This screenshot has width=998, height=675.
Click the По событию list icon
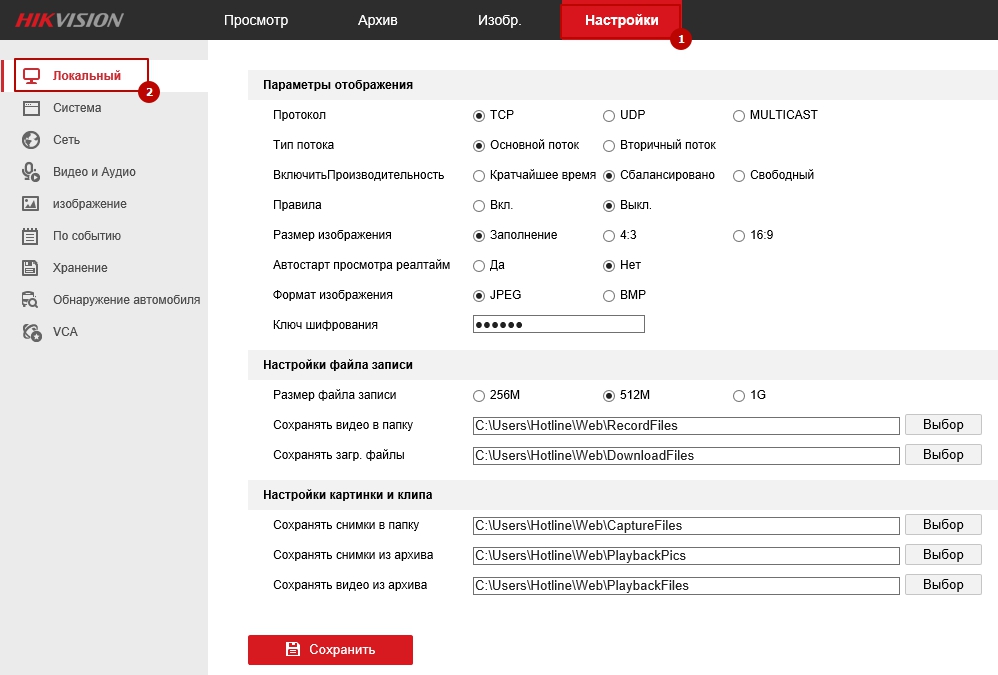point(31,236)
